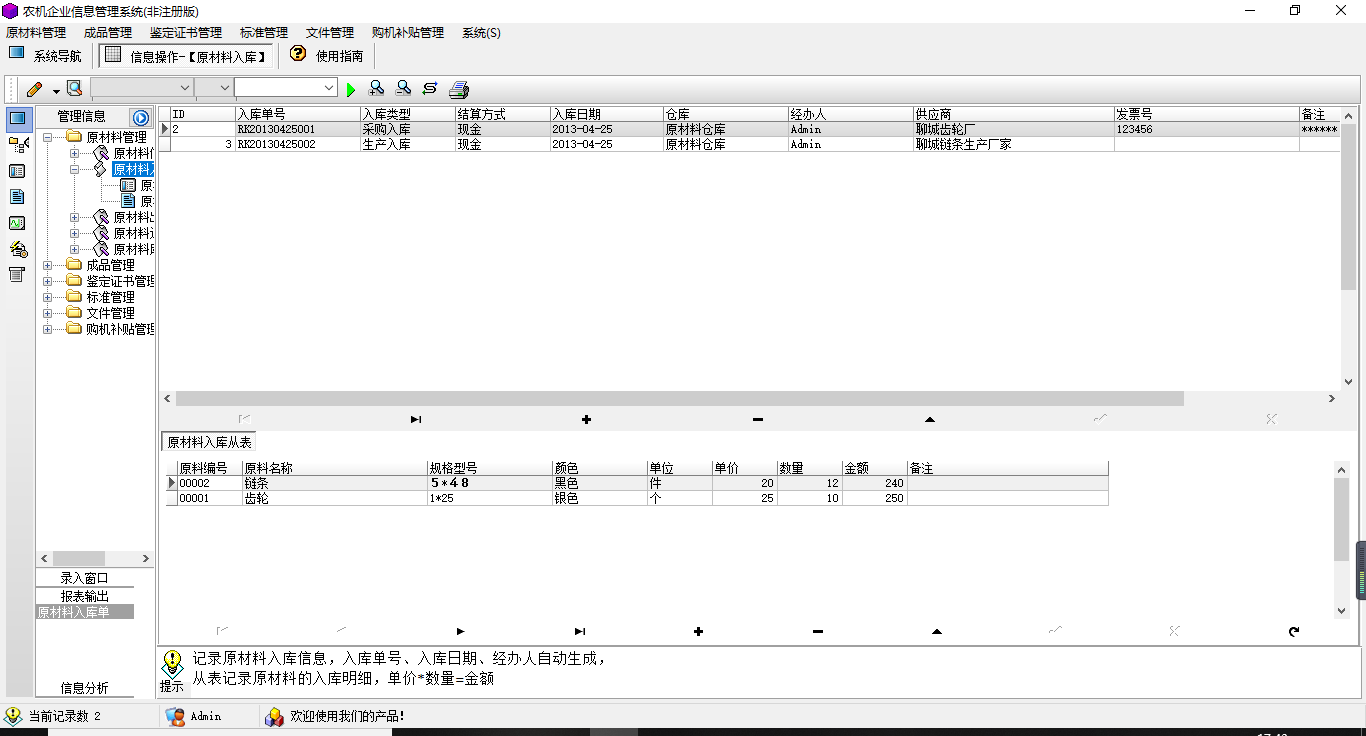
Task: Open the 标准管理 menu
Action: pyautogui.click(x=264, y=33)
